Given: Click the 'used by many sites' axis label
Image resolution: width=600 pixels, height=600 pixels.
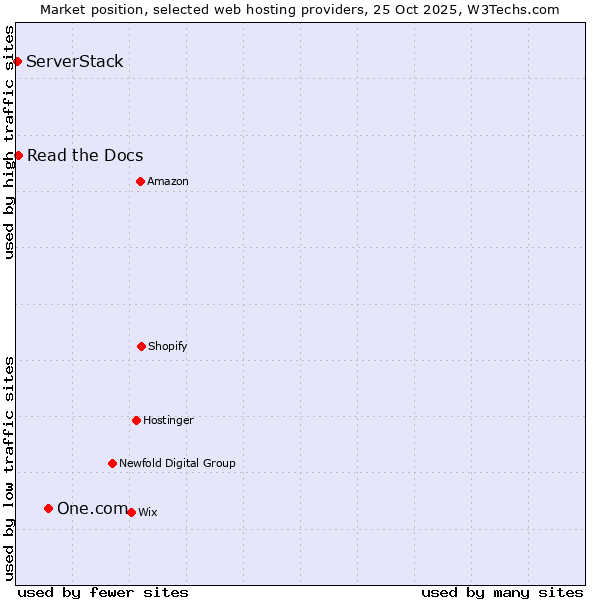Looking at the screenshot, I should point(502,592).
